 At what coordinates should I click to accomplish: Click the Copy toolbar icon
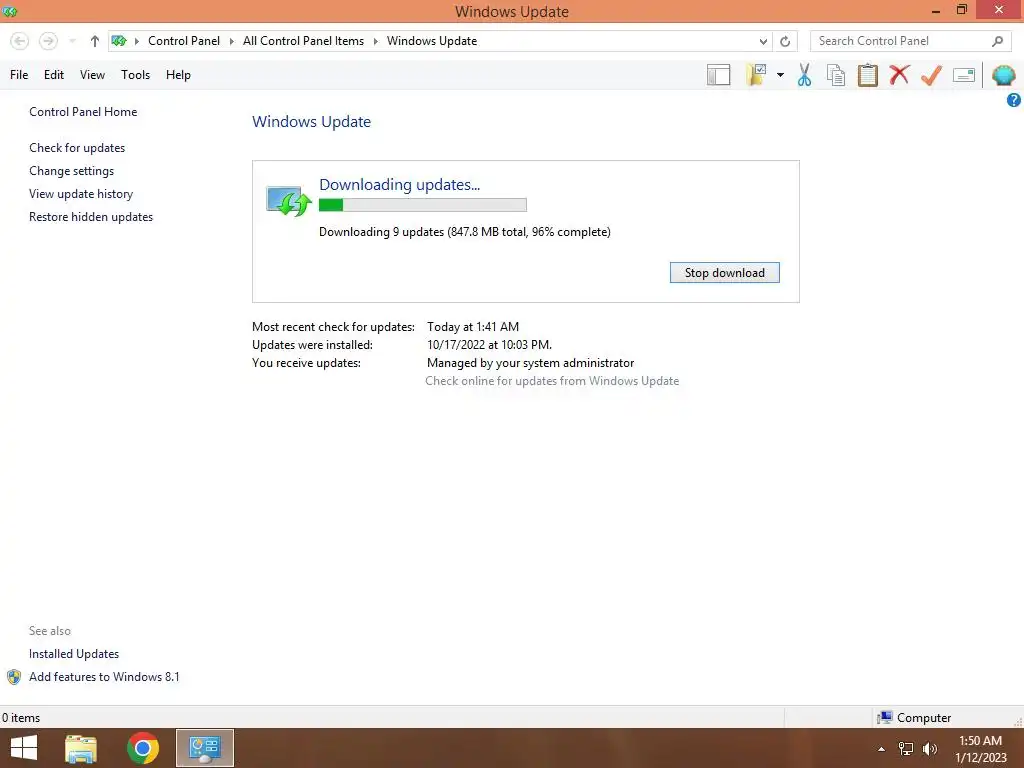click(x=836, y=75)
